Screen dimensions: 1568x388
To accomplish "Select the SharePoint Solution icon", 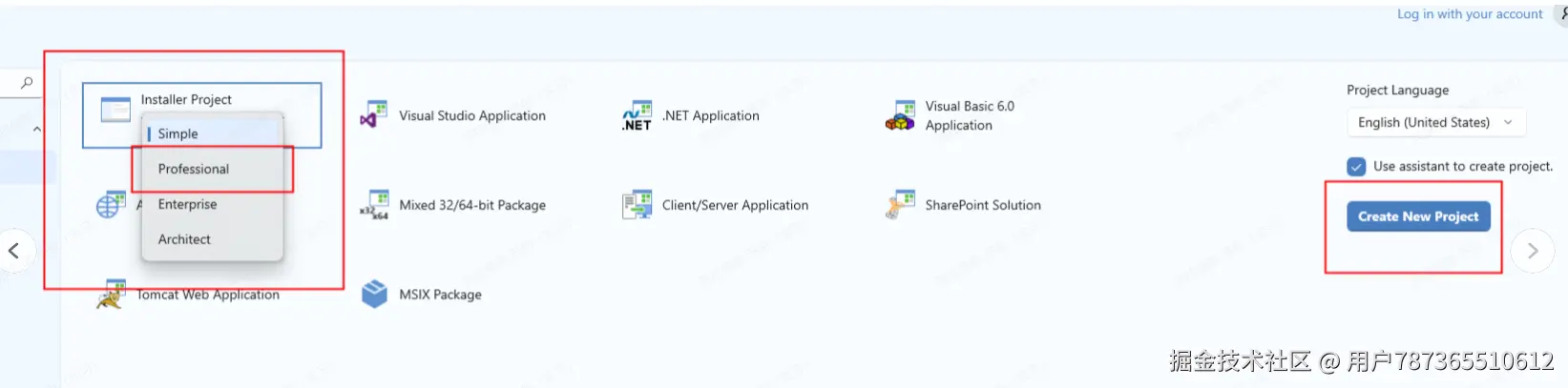I will [900, 205].
